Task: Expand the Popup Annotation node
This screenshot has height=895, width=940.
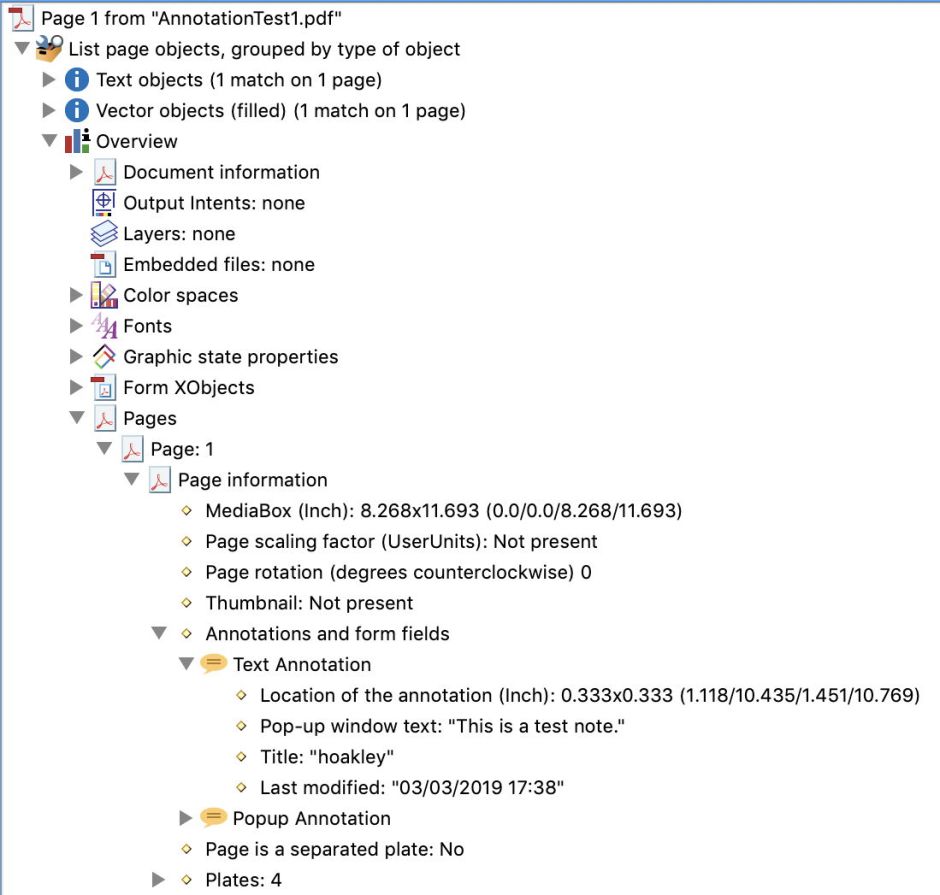Action: [x=185, y=818]
